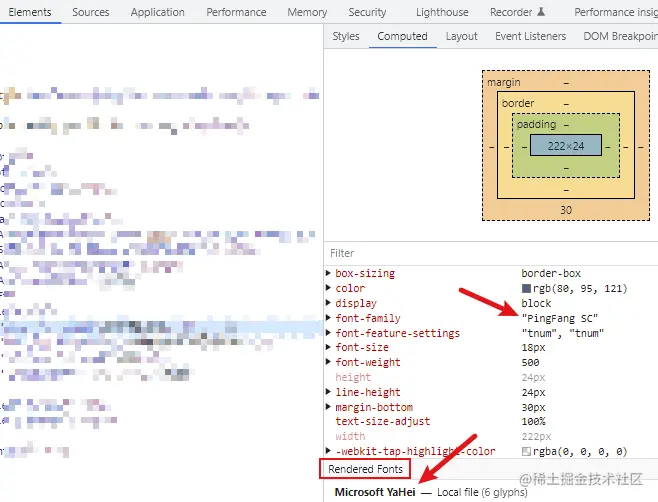Click the Microsoft YaHei font entry
The image size is (658, 502).
pyautogui.click(x=375, y=492)
